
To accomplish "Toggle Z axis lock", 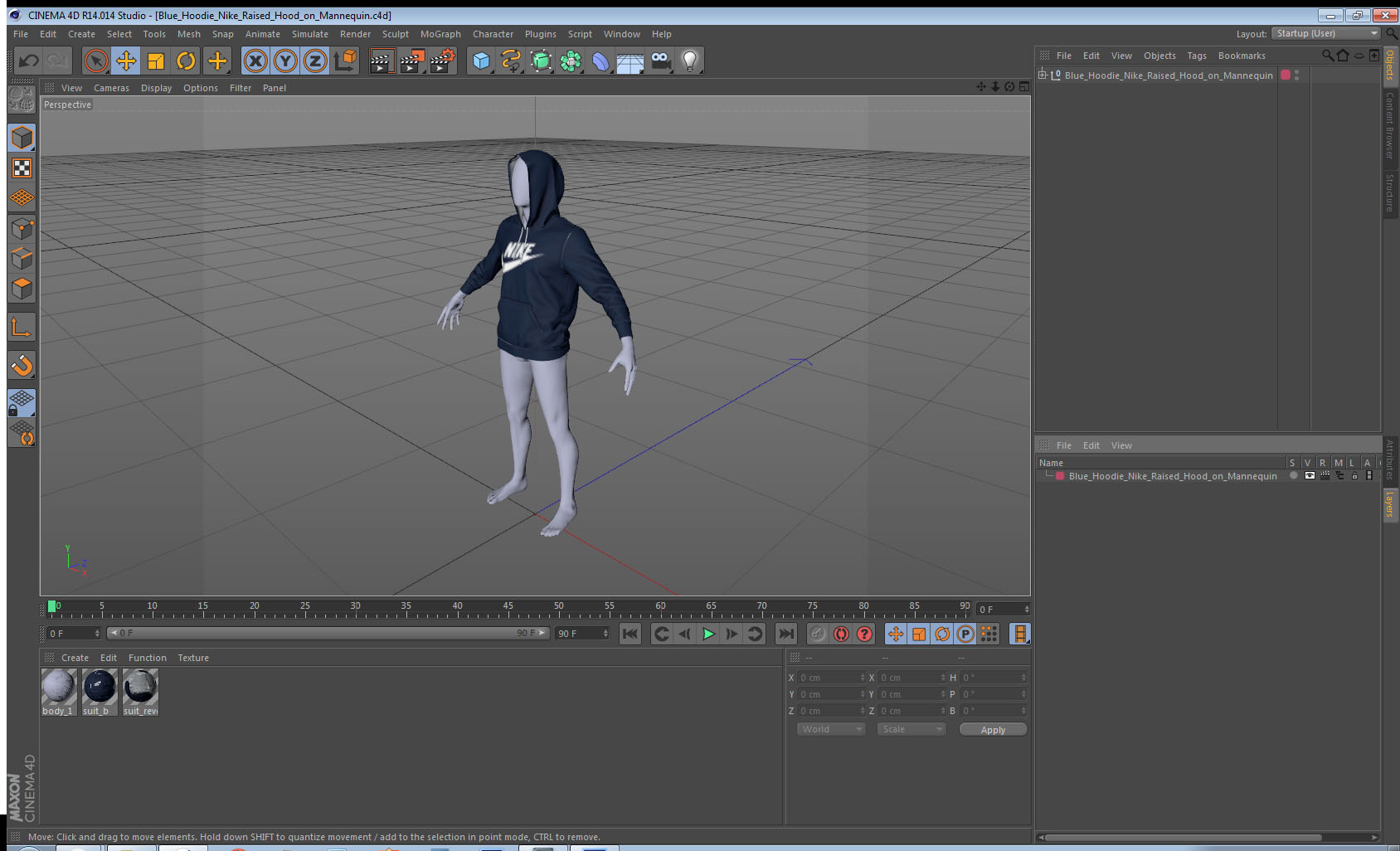I will pos(315,61).
